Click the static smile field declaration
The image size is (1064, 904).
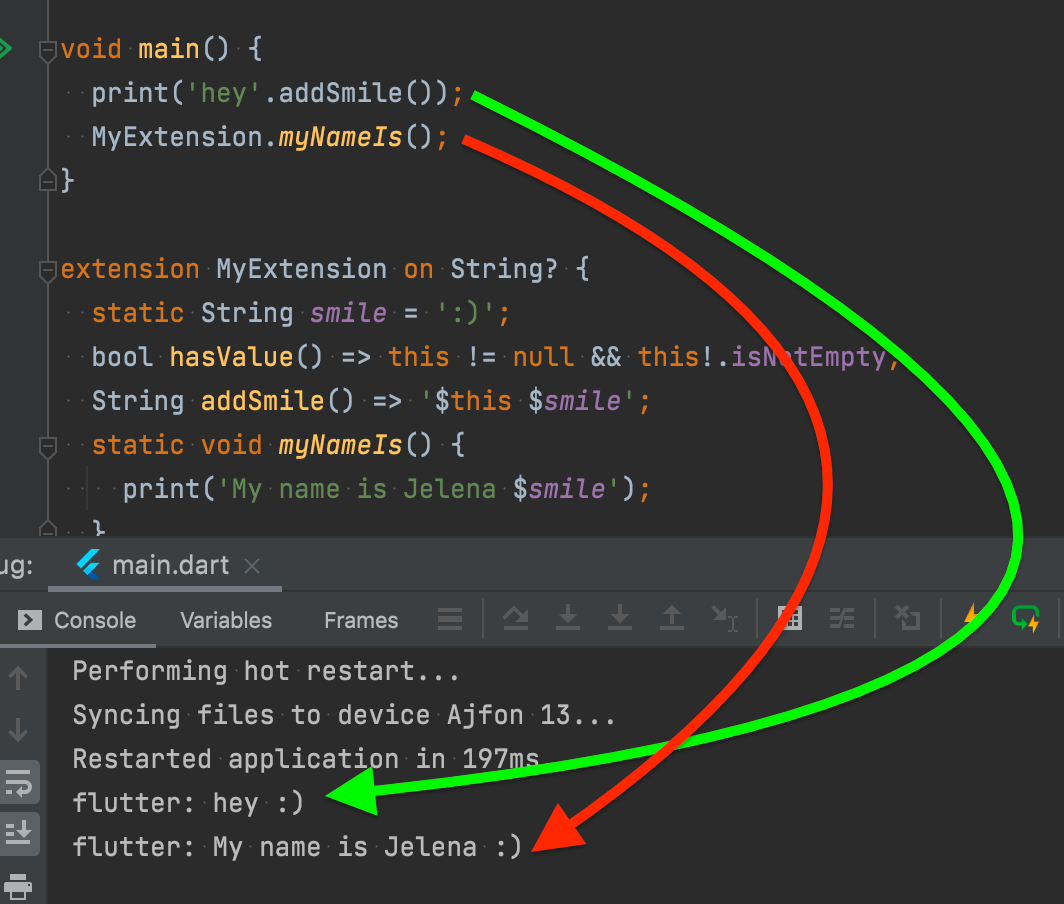301,313
